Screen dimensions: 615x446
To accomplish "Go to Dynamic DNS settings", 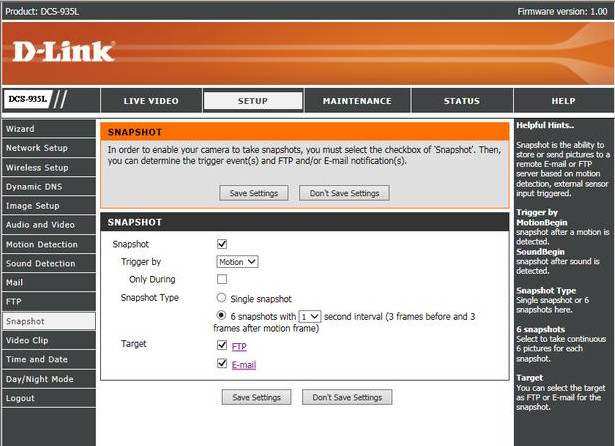I will [x=49, y=187].
